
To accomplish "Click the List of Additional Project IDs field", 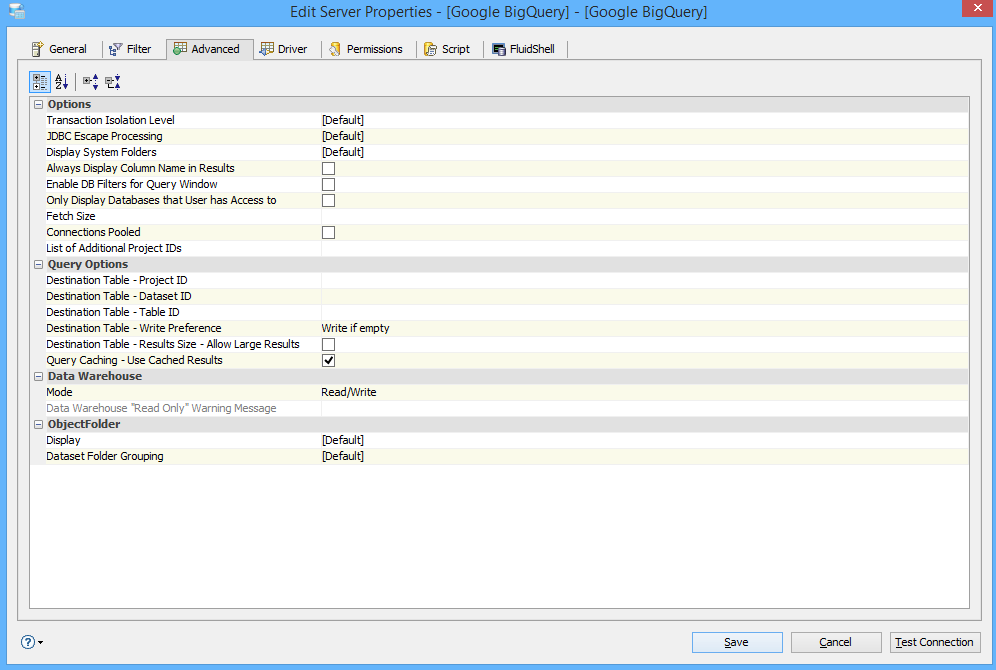I will pyautogui.click(x=645, y=248).
